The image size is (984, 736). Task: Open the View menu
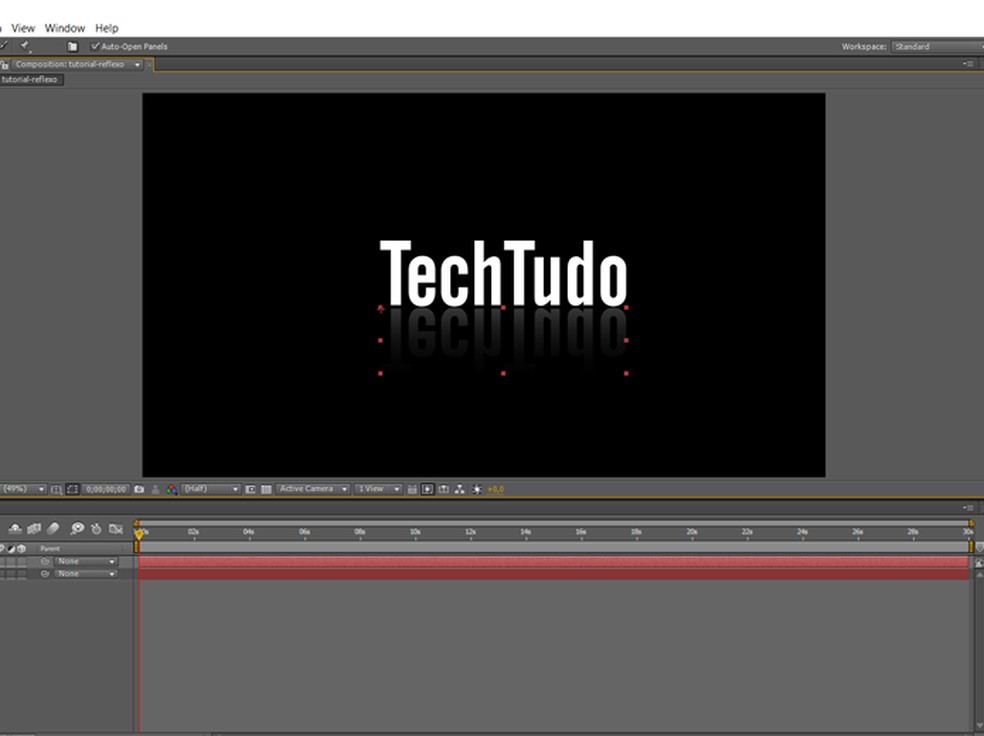point(23,28)
